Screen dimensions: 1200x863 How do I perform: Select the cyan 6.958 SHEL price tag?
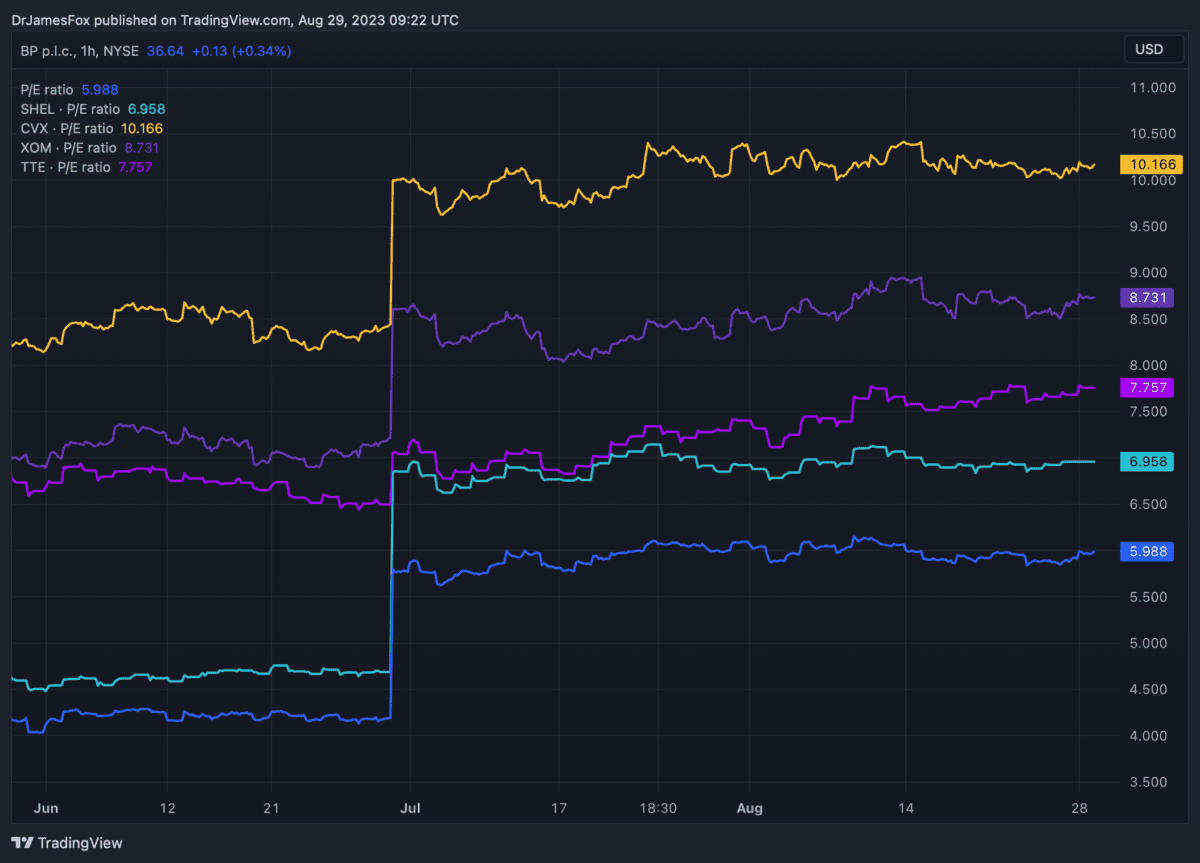point(1150,461)
